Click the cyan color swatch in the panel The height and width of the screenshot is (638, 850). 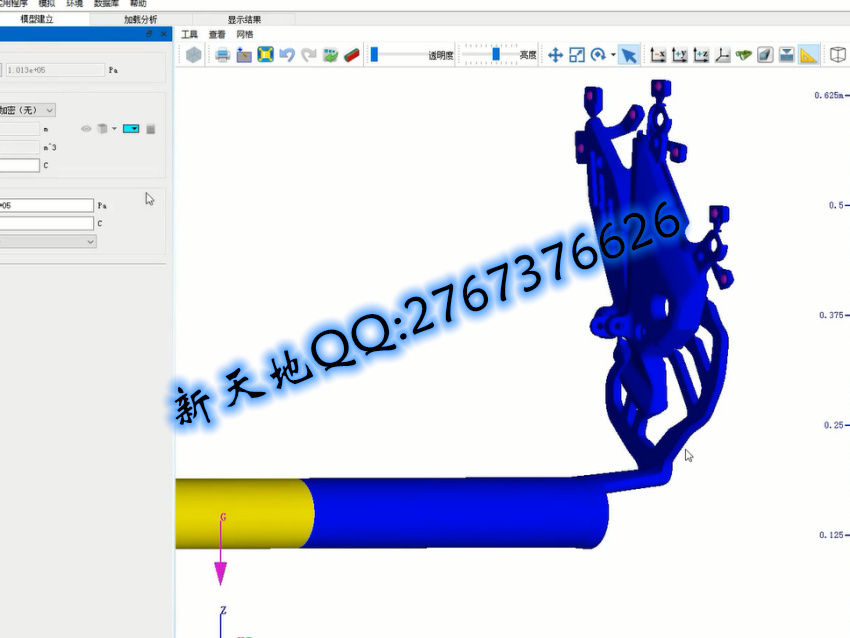pyautogui.click(x=130, y=129)
